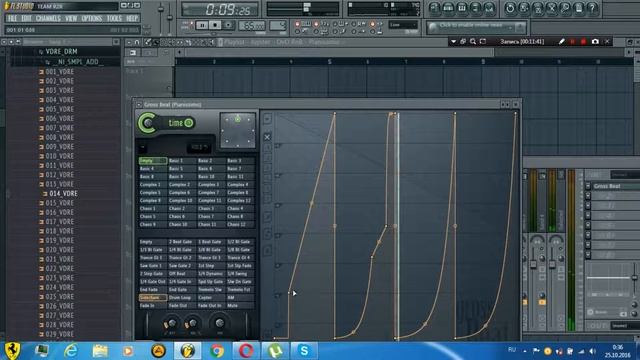
Task: Open the piano roll shortcut icon
Action: point(462,8)
